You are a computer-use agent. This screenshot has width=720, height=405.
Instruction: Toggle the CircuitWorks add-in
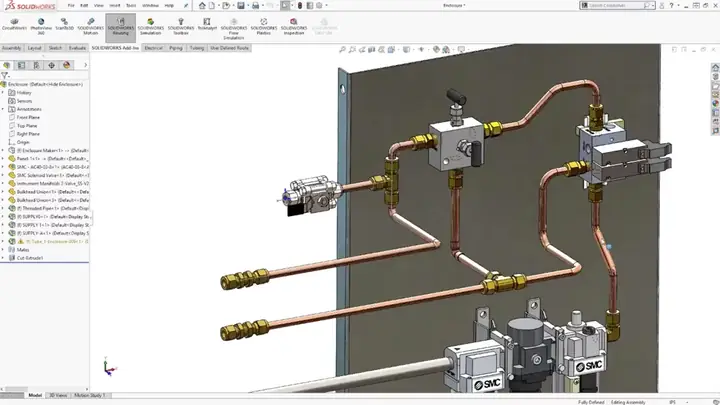coord(14,24)
